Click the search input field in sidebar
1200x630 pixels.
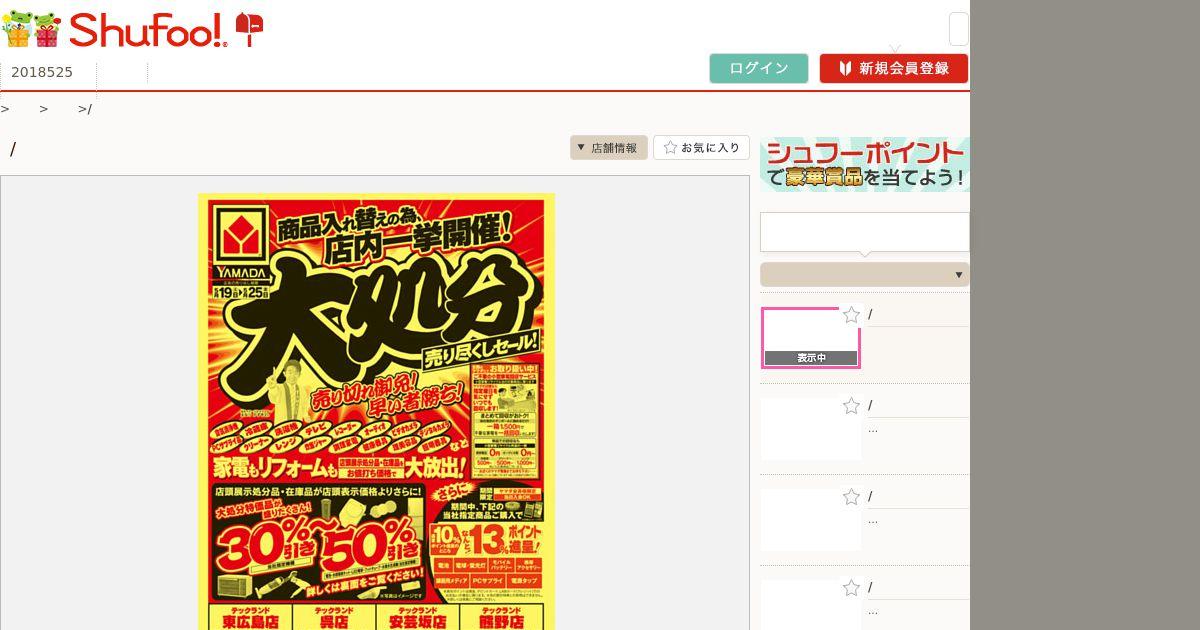coord(865,232)
